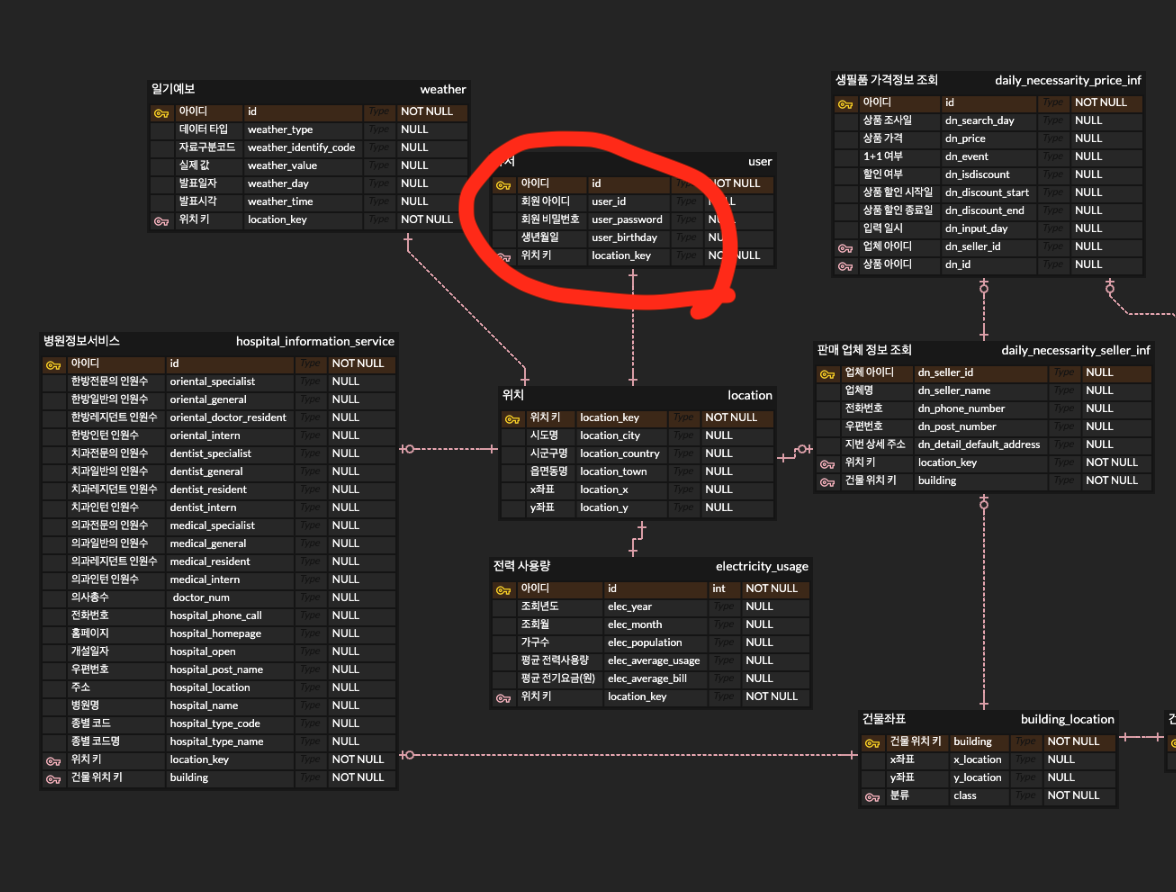The height and width of the screenshot is (892, 1176).
Task: Click the location_key foreign key icon in weather table
Action: point(161,221)
